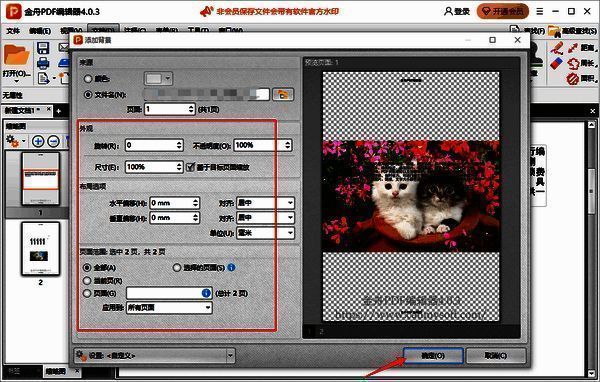600x382 pixels.
Task: Open thumbnail panel gear options
Action: (13, 141)
